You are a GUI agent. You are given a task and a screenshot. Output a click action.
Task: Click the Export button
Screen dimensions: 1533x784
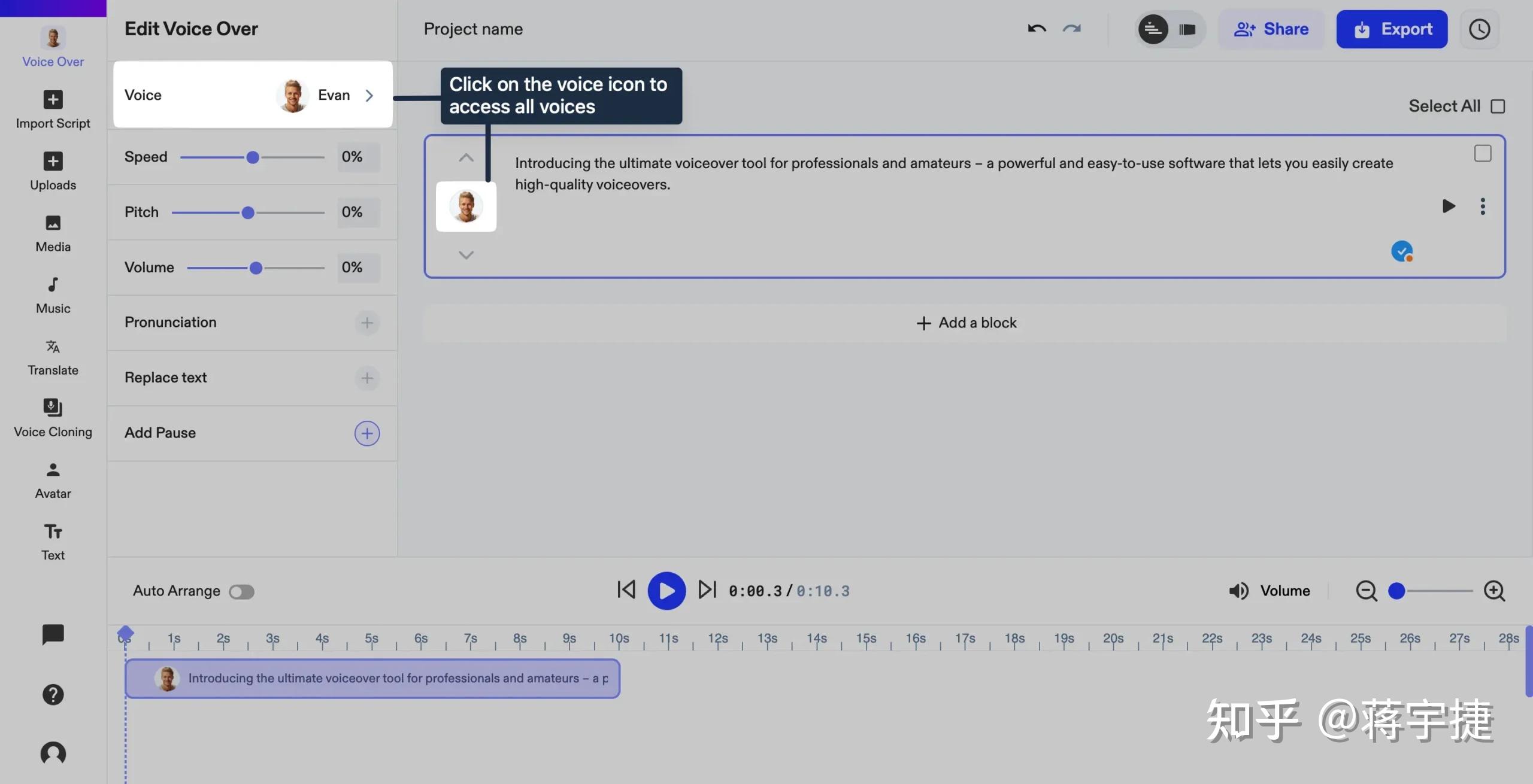pyautogui.click(x=1392, y=29)
